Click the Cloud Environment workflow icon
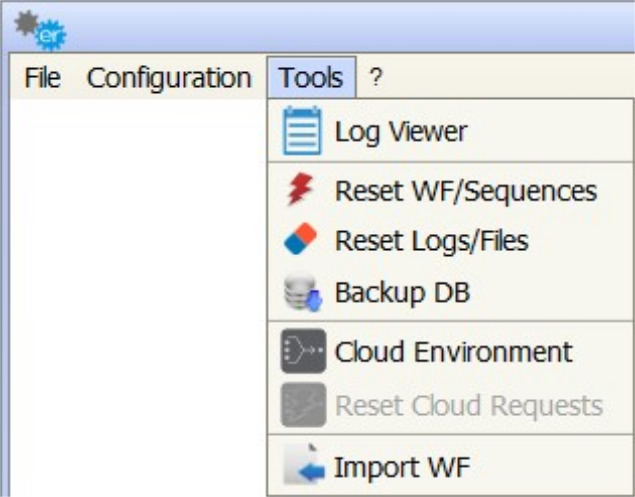Screen dimensions: 635x497 301,352
